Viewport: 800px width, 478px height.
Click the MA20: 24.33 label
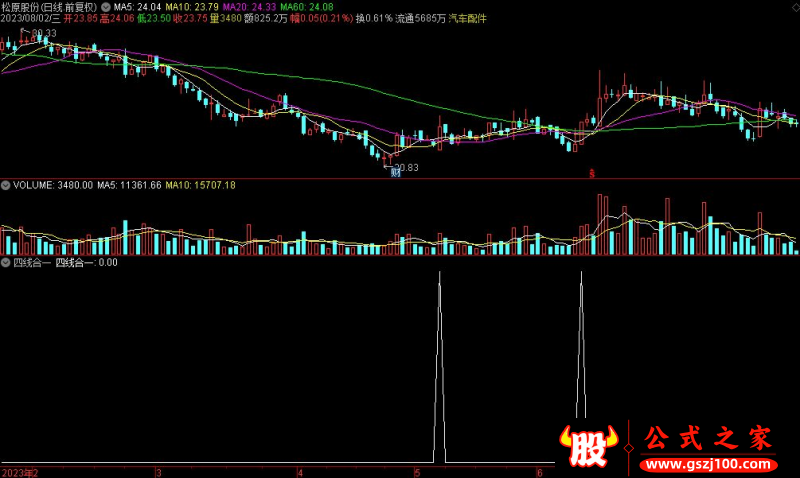[249, 7]
